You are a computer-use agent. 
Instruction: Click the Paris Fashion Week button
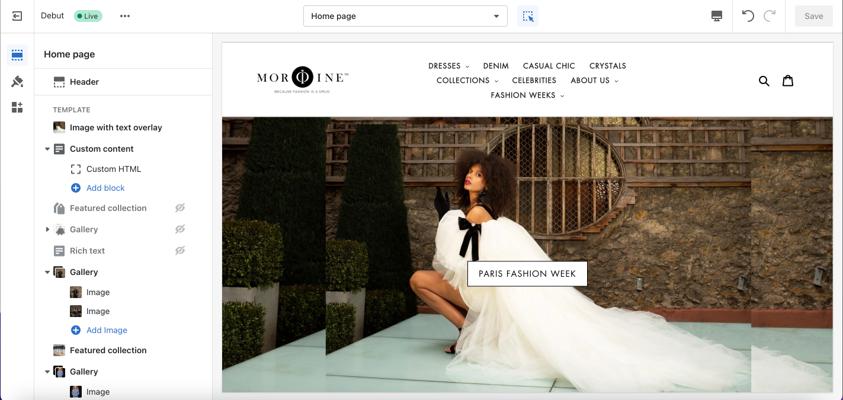(527, 273)
